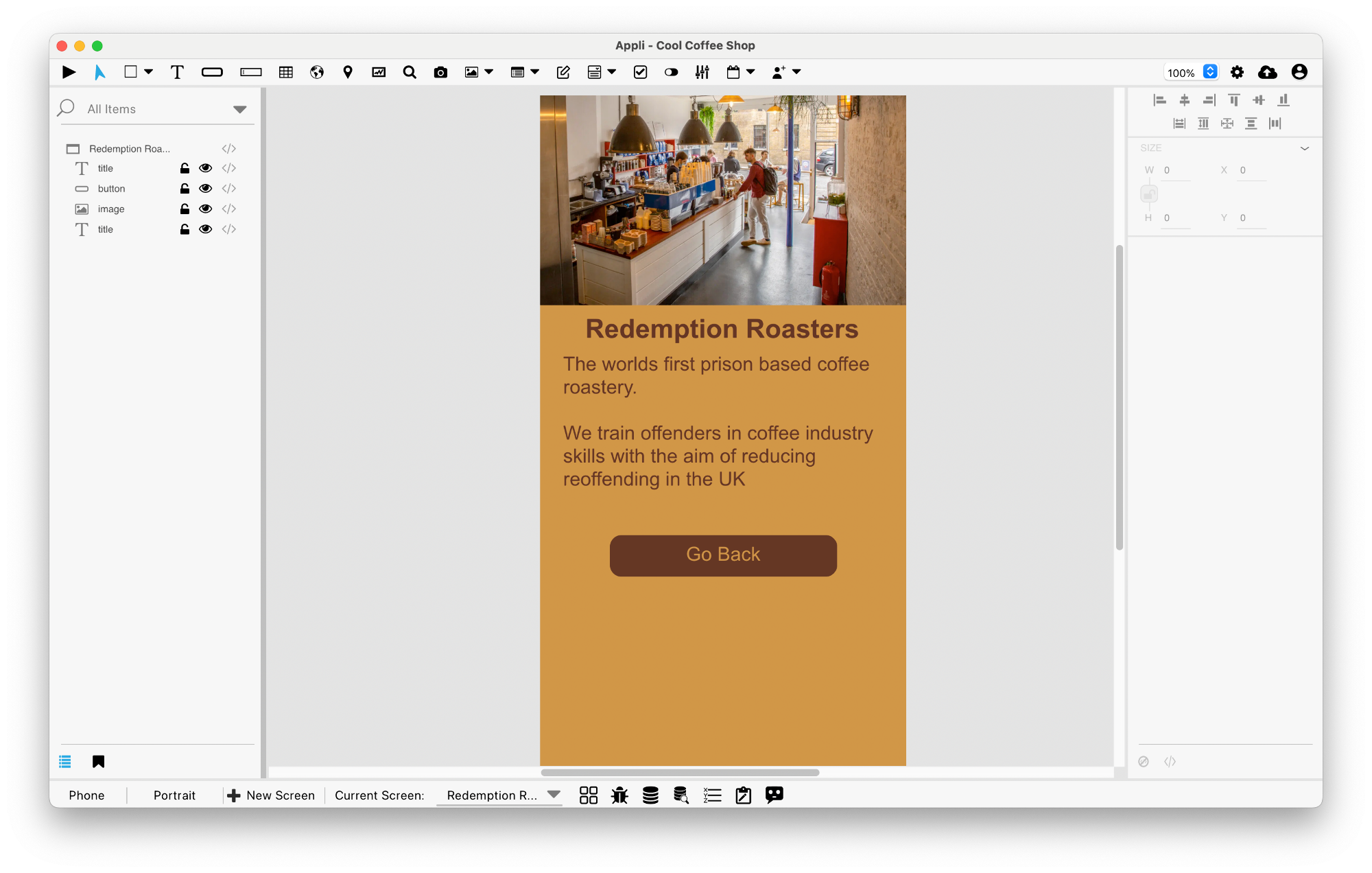Screen dimensions: 1372x873
Task: Toggle lock on the button layer
Action: click(x=185, y=188)
